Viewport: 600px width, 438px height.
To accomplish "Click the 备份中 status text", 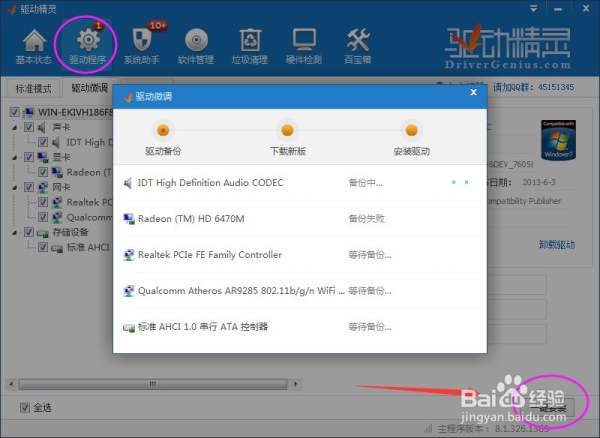I will pyautogui.click(x=365, y=183).
